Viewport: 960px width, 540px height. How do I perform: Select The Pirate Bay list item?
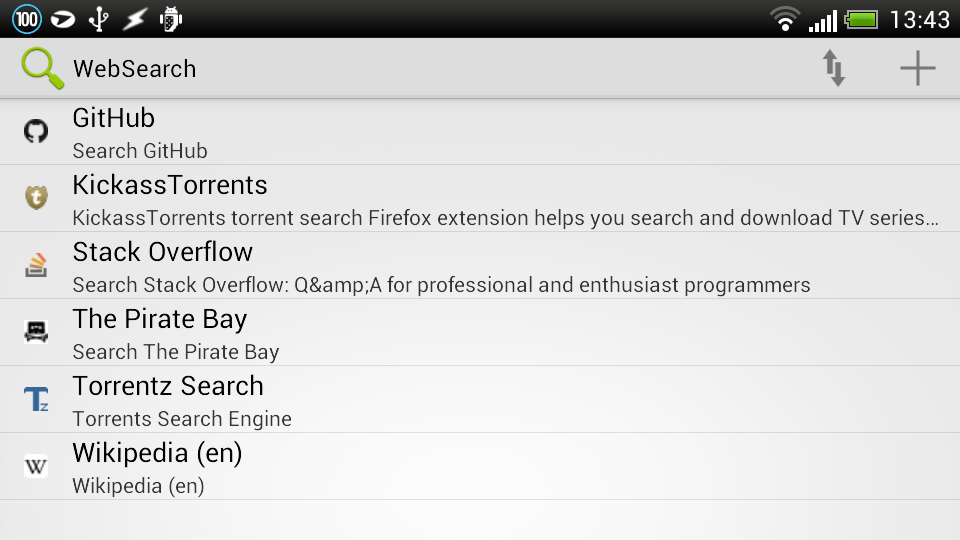point(480,332)
